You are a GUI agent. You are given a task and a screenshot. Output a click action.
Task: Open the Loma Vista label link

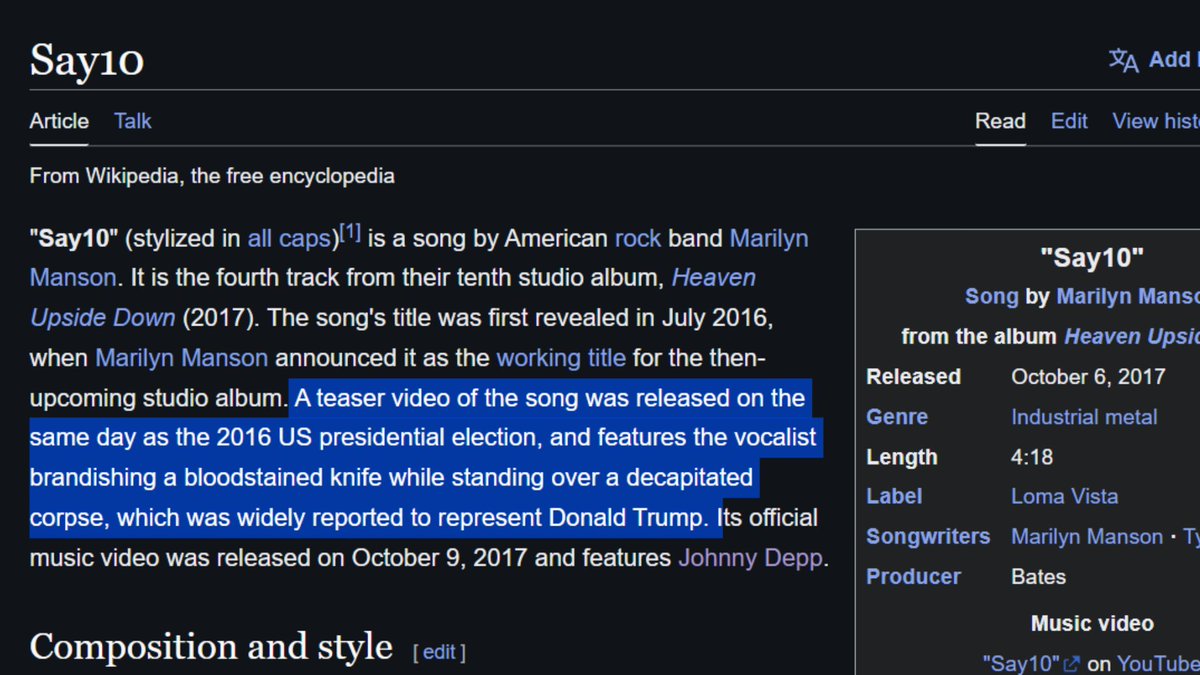(1065, 496)
